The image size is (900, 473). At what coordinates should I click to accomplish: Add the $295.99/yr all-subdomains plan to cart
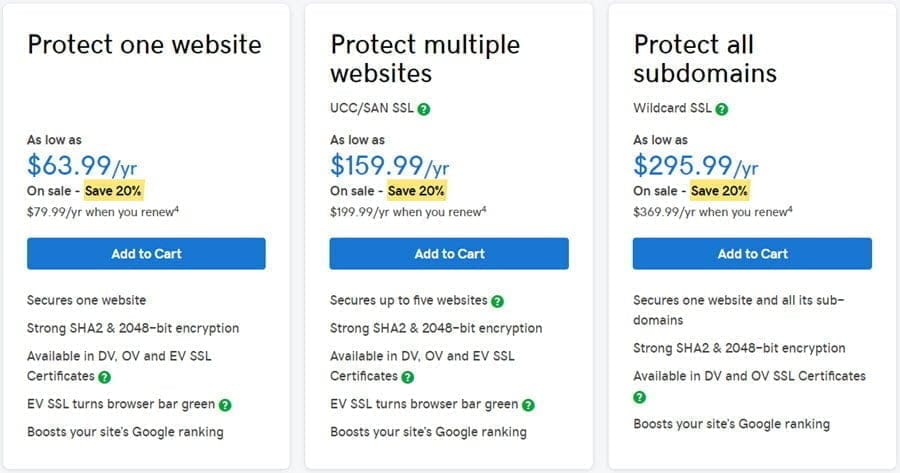click(752, 254)
